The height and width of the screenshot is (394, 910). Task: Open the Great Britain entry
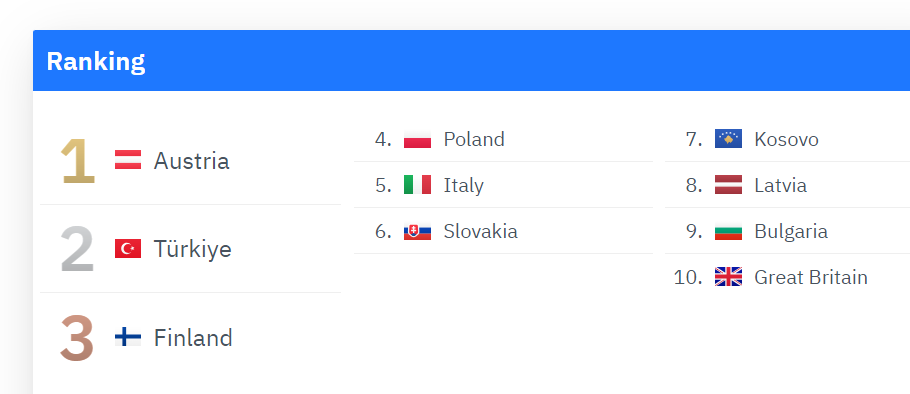pos(788,277)
